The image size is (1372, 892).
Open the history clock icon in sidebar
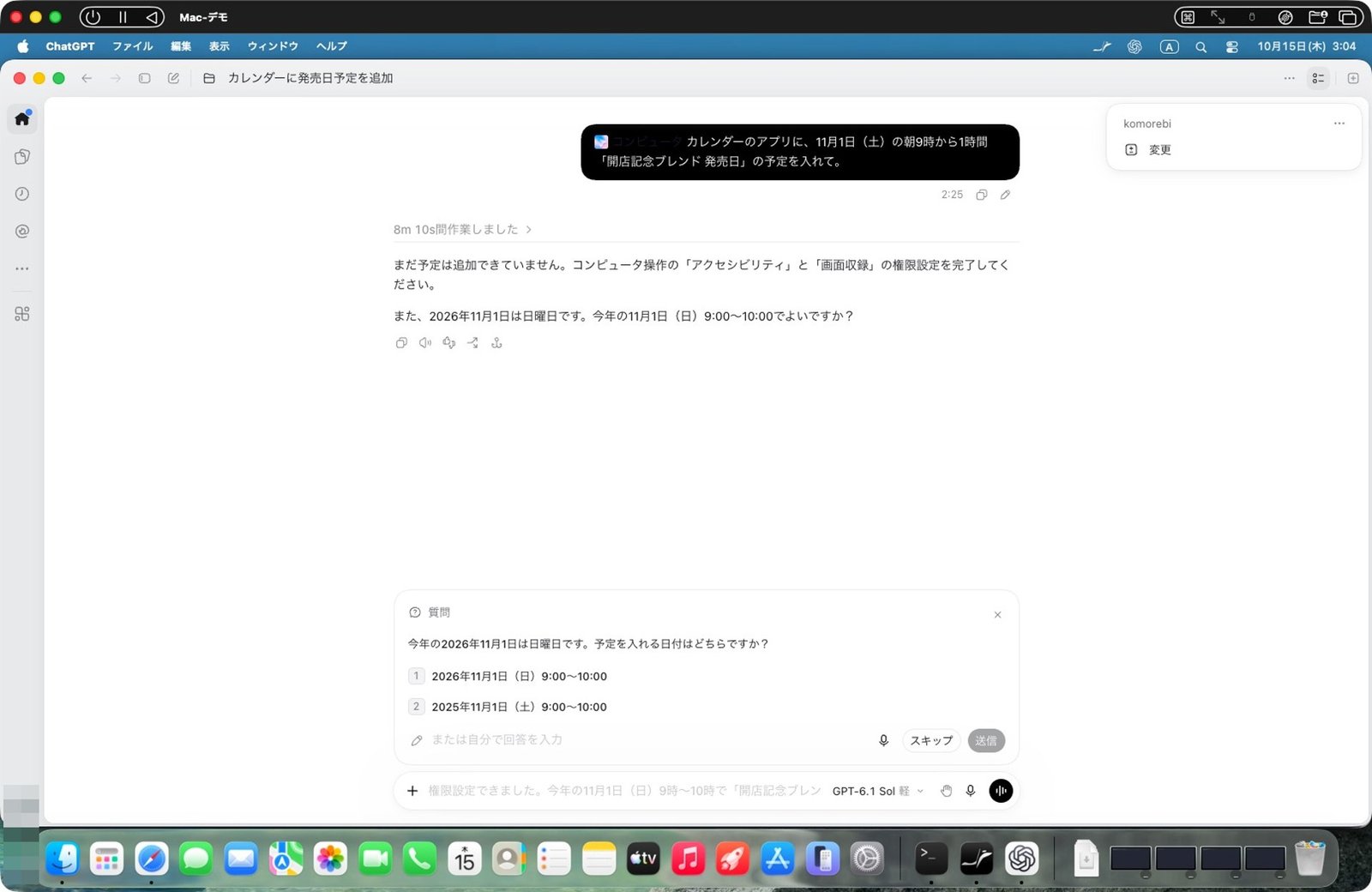[x=22, y=194]
